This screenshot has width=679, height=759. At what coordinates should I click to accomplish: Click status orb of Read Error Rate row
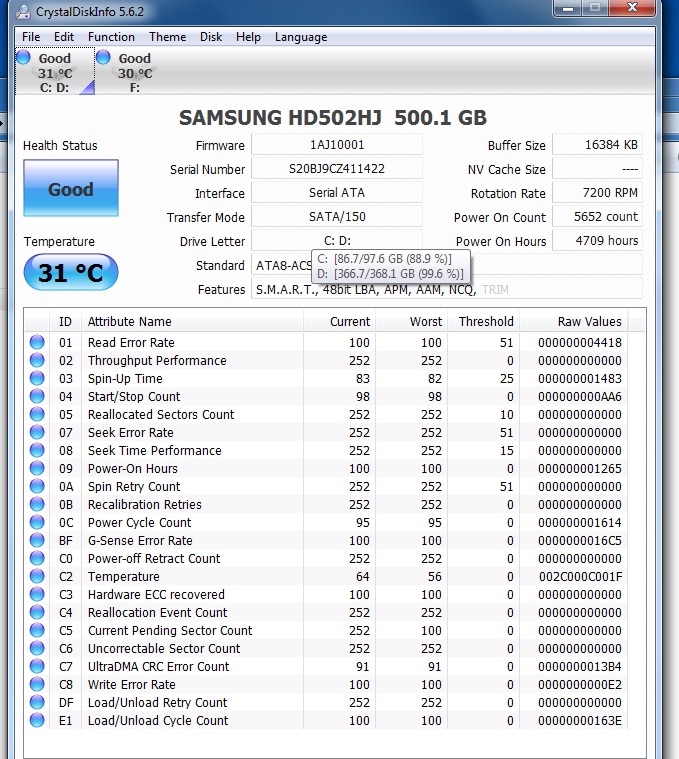point(37,342)
